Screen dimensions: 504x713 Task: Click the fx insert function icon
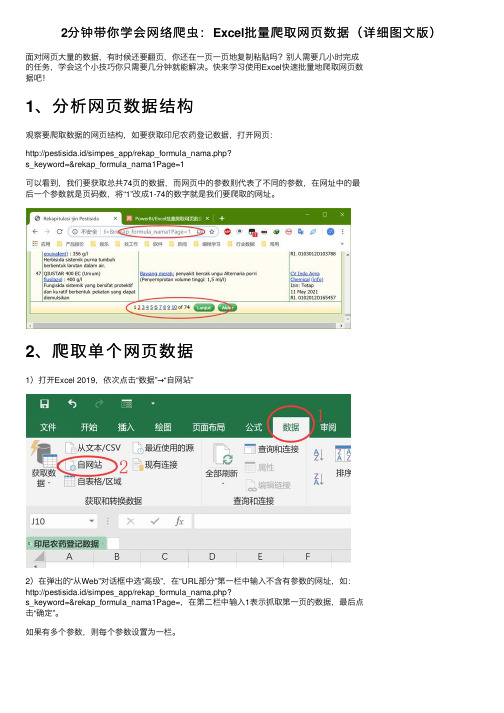tap(179, 521)
